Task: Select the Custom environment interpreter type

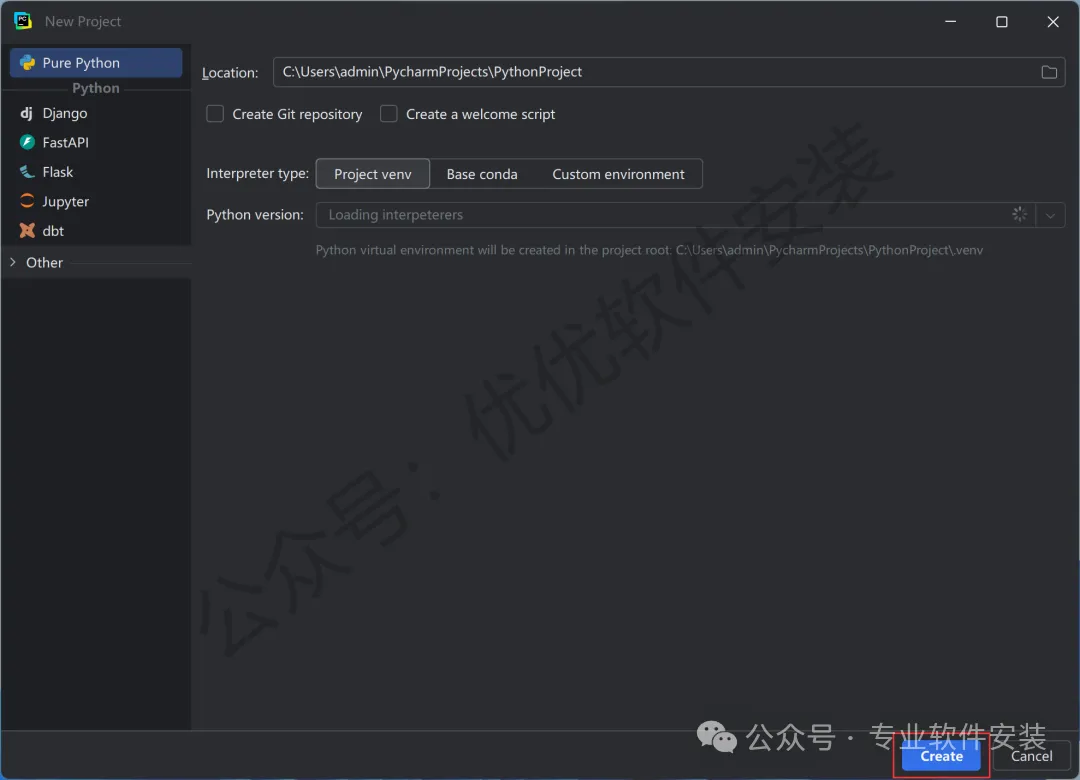Action: coord(618,174)
